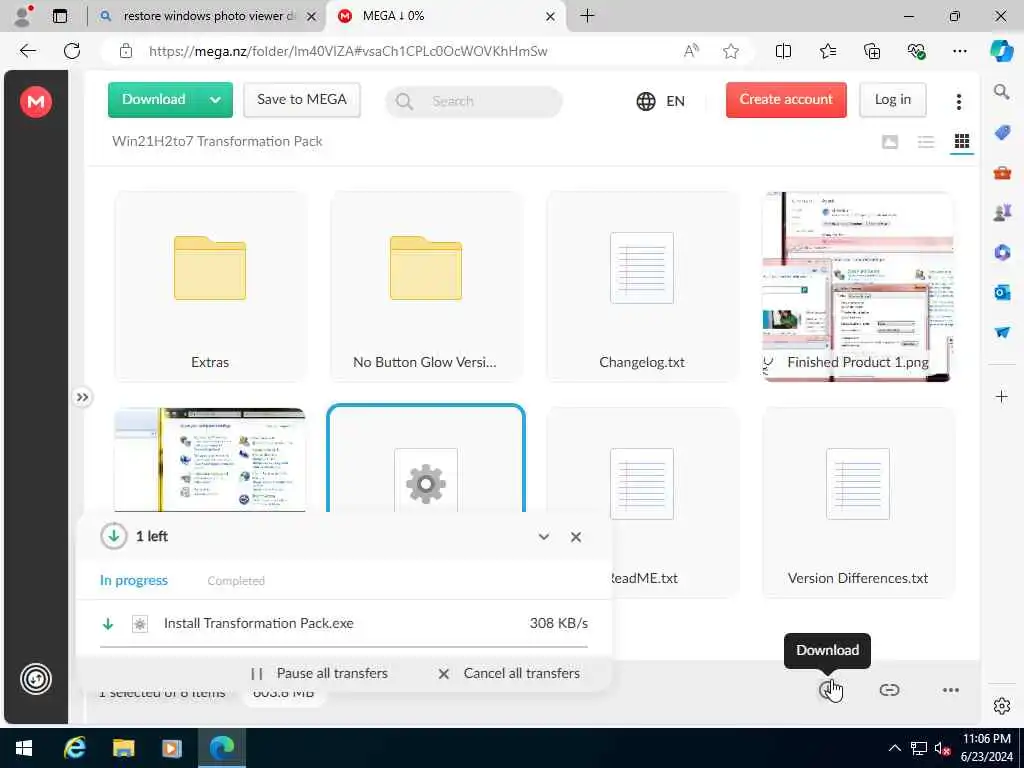Open Edge sidebar settings gear
The width and height of the screenshot is (1024, 768).
1001,706
